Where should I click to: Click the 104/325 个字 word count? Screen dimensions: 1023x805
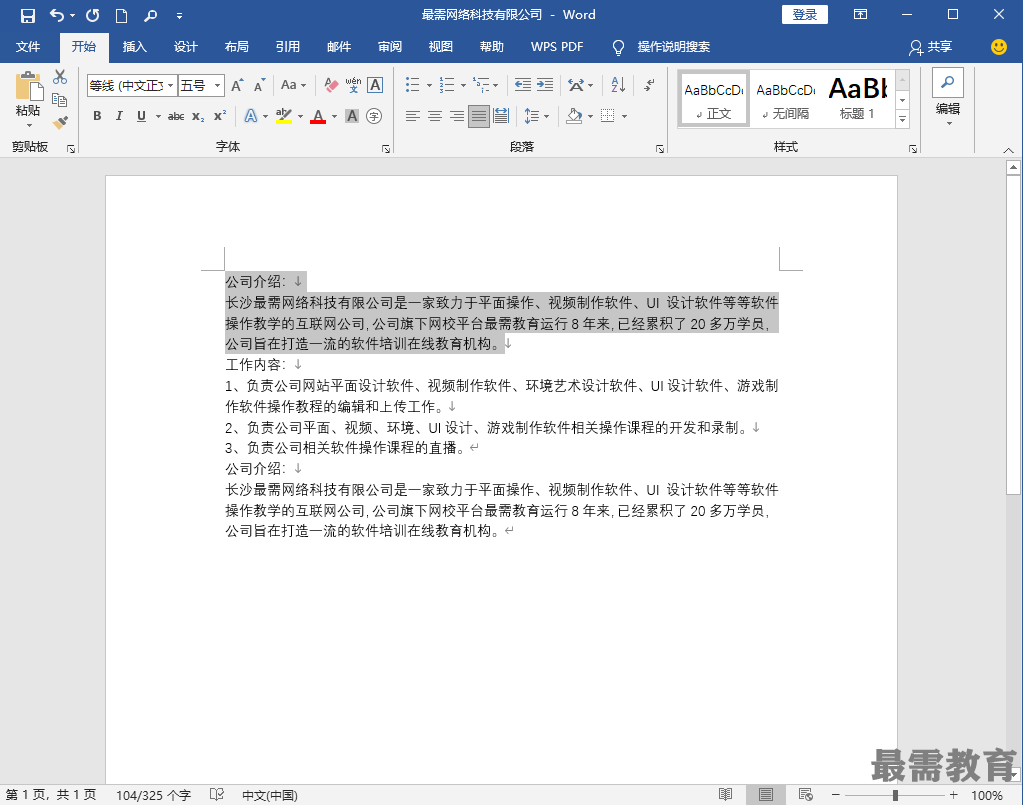[x=153, y=795]
